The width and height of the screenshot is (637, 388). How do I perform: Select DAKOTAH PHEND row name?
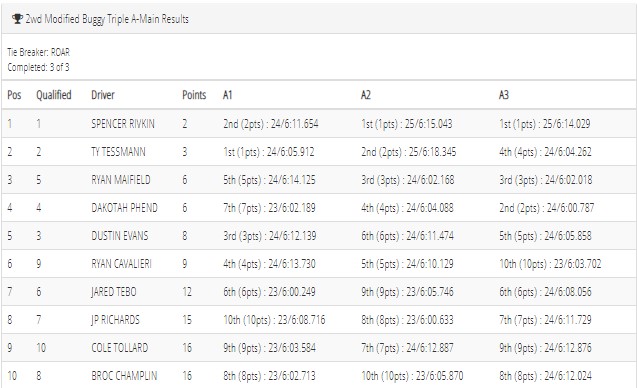(x=124, y=208)
